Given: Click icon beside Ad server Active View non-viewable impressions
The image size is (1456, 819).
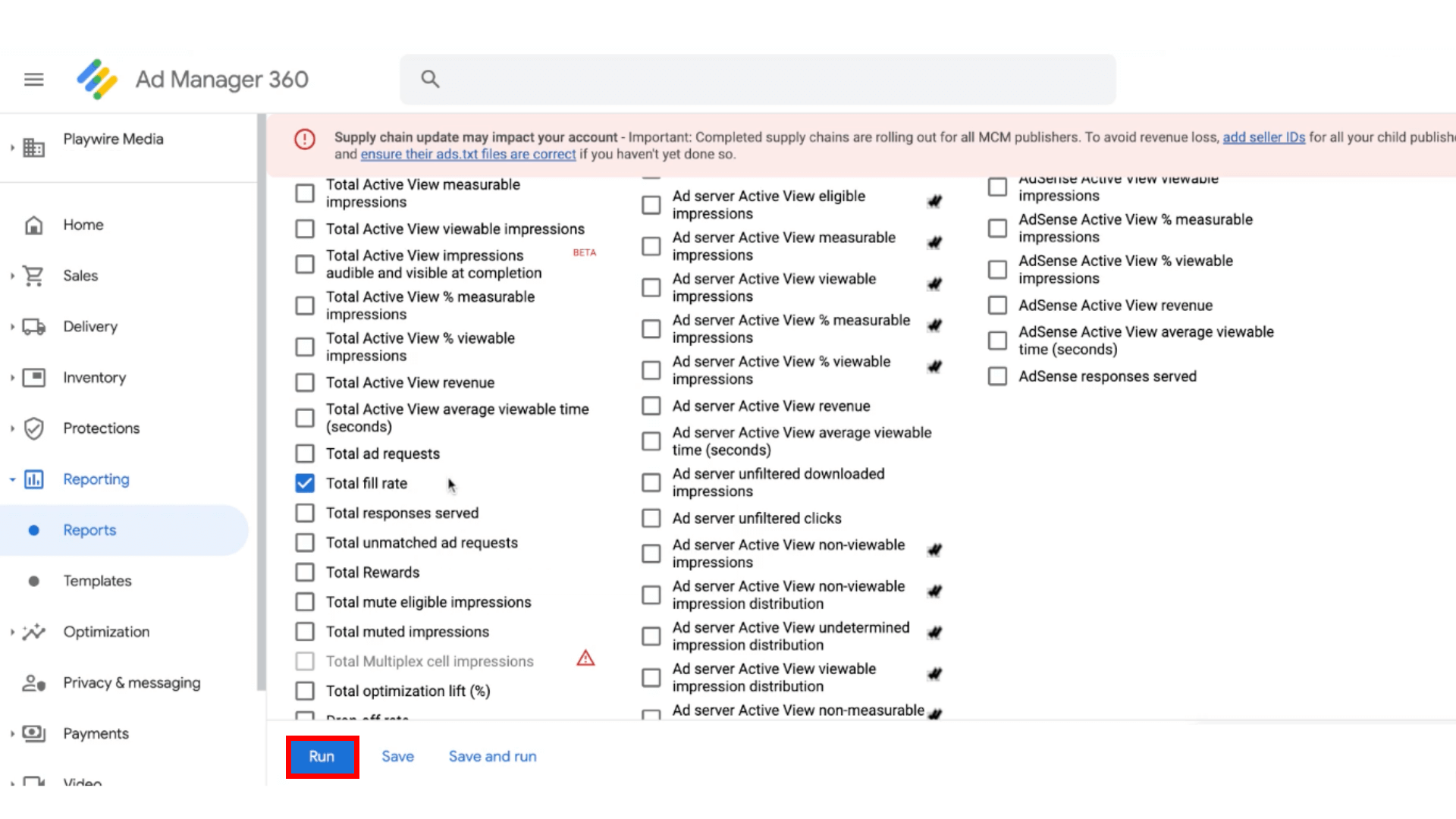Looking at the screenshot, I should pyautogui.click(x=934, y=550).
